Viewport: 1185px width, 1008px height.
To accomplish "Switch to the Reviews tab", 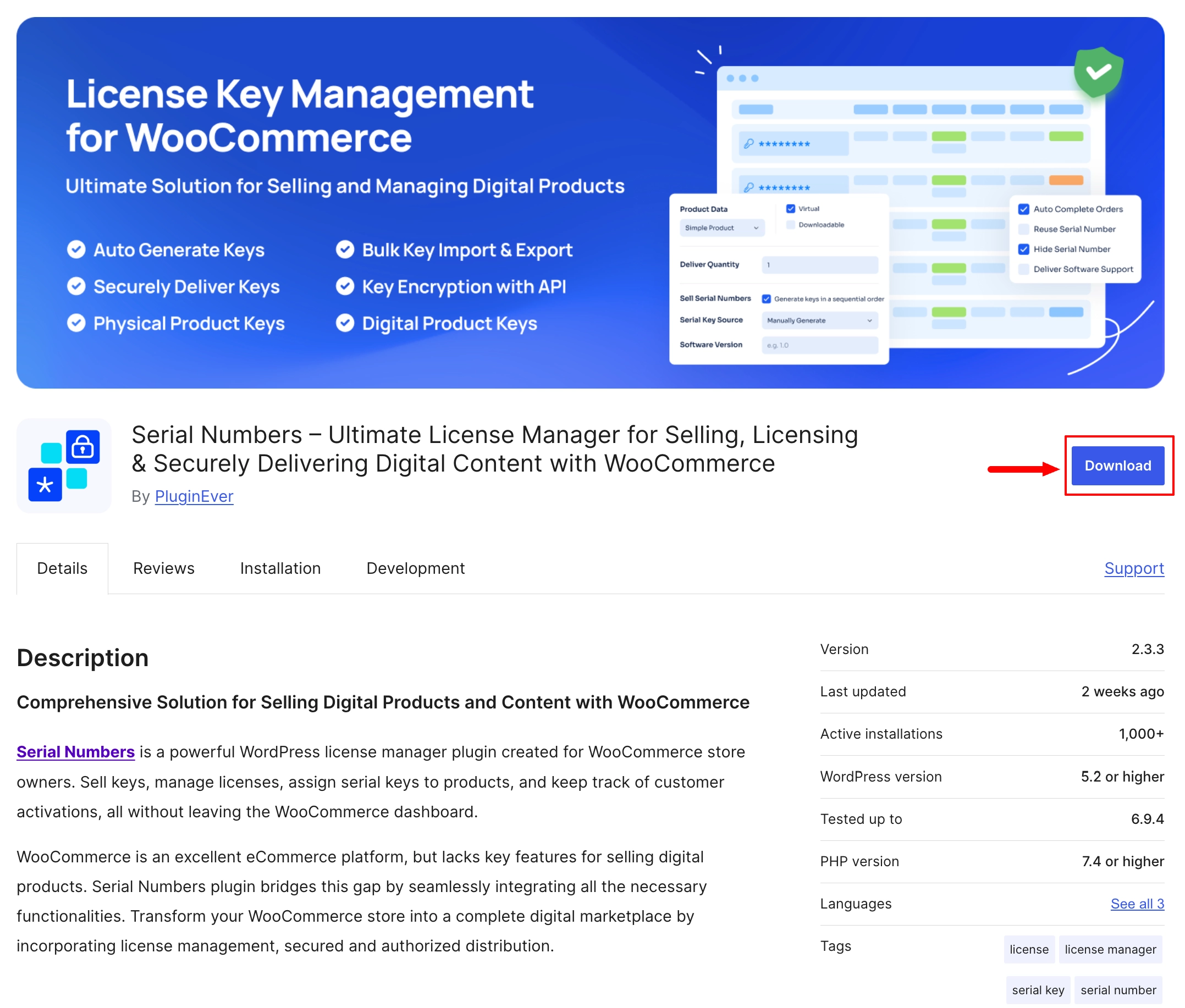I will [164, 568].
